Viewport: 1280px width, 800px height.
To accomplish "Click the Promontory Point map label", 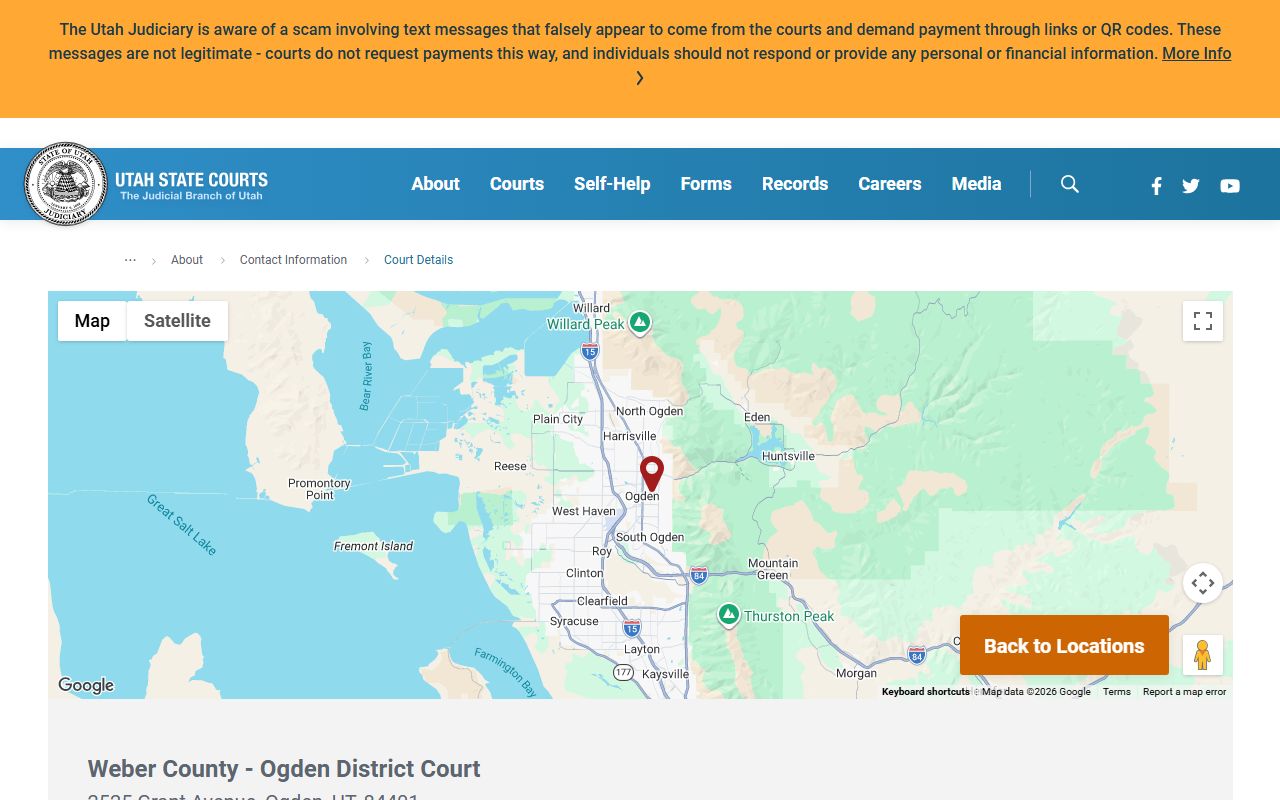I will [320, 489].
